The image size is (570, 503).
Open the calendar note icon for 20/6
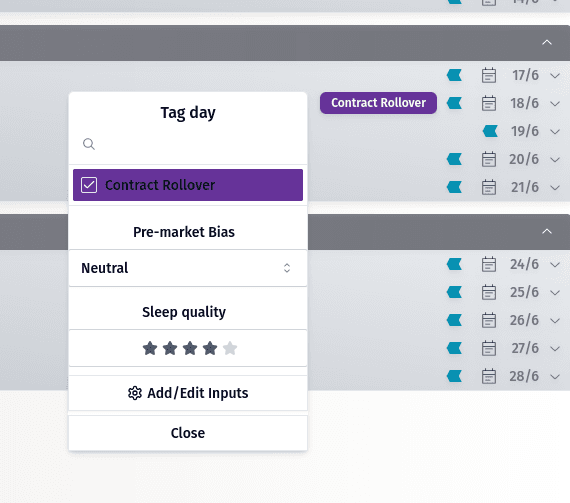(x=489, y=159)
